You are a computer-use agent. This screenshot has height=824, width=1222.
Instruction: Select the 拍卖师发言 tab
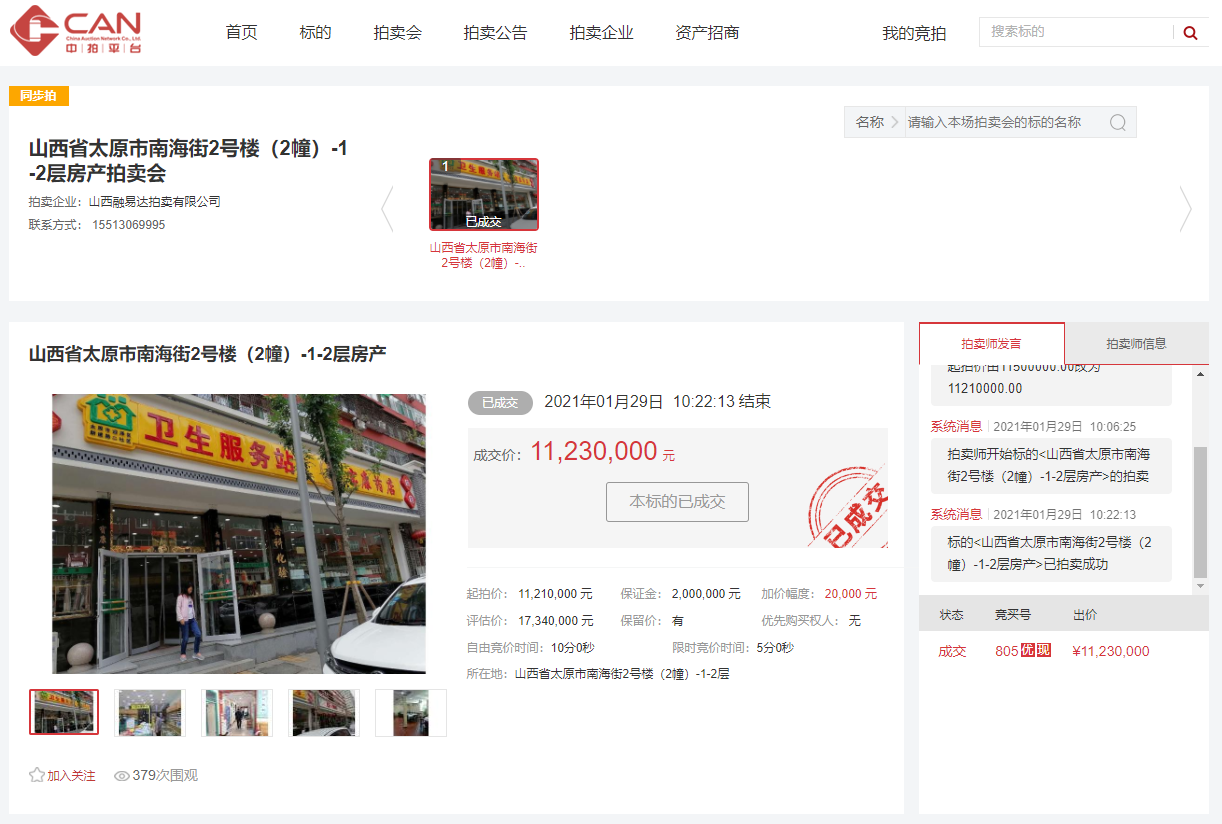pos(991,343)
